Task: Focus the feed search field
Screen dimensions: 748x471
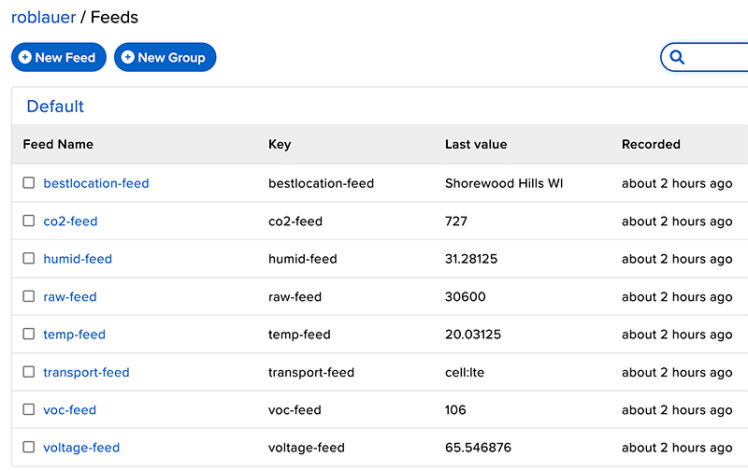Action: pyautogui.click(x=718, y=58)
